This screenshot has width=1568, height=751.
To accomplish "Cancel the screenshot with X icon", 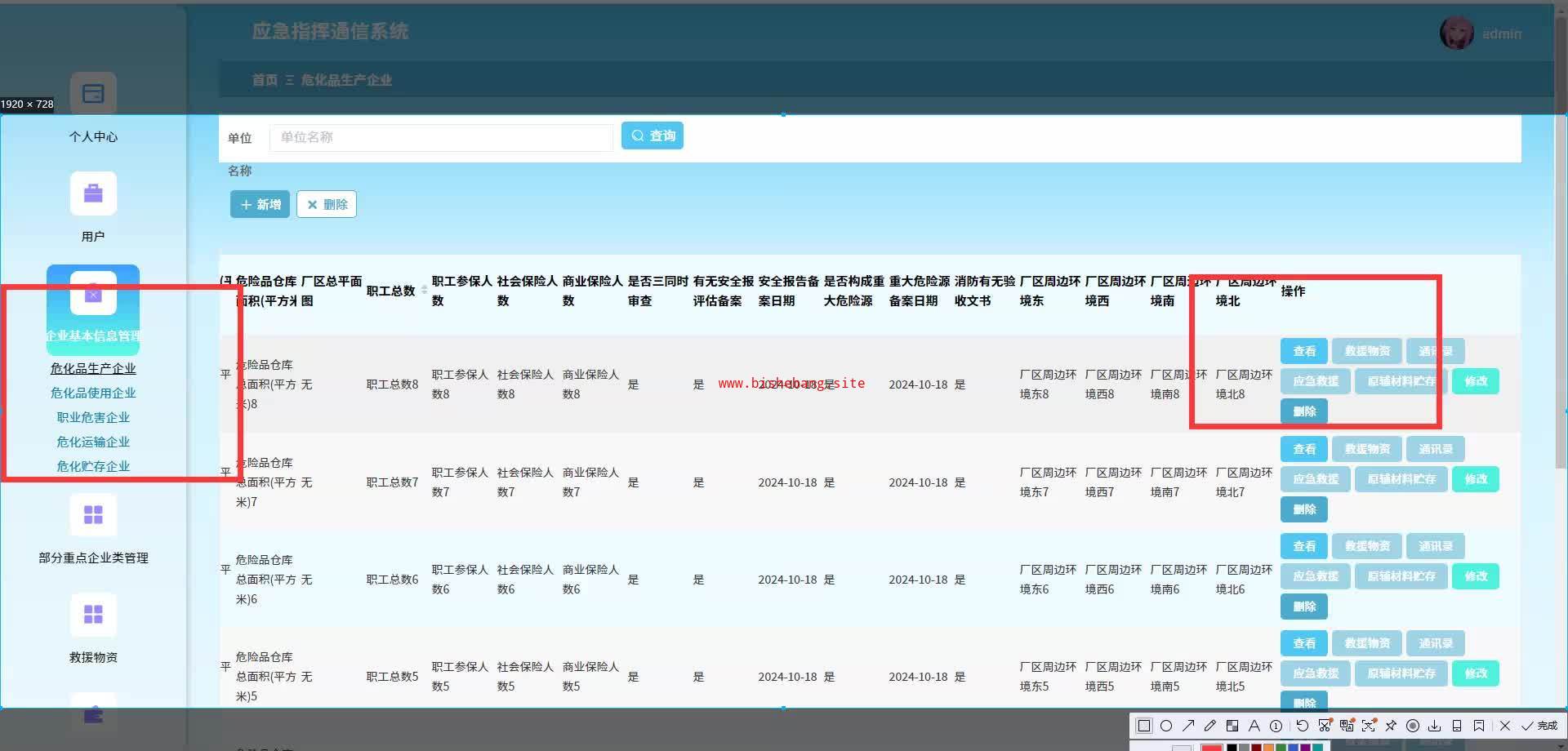I will pyautogui.click(x=1505, y=726).
